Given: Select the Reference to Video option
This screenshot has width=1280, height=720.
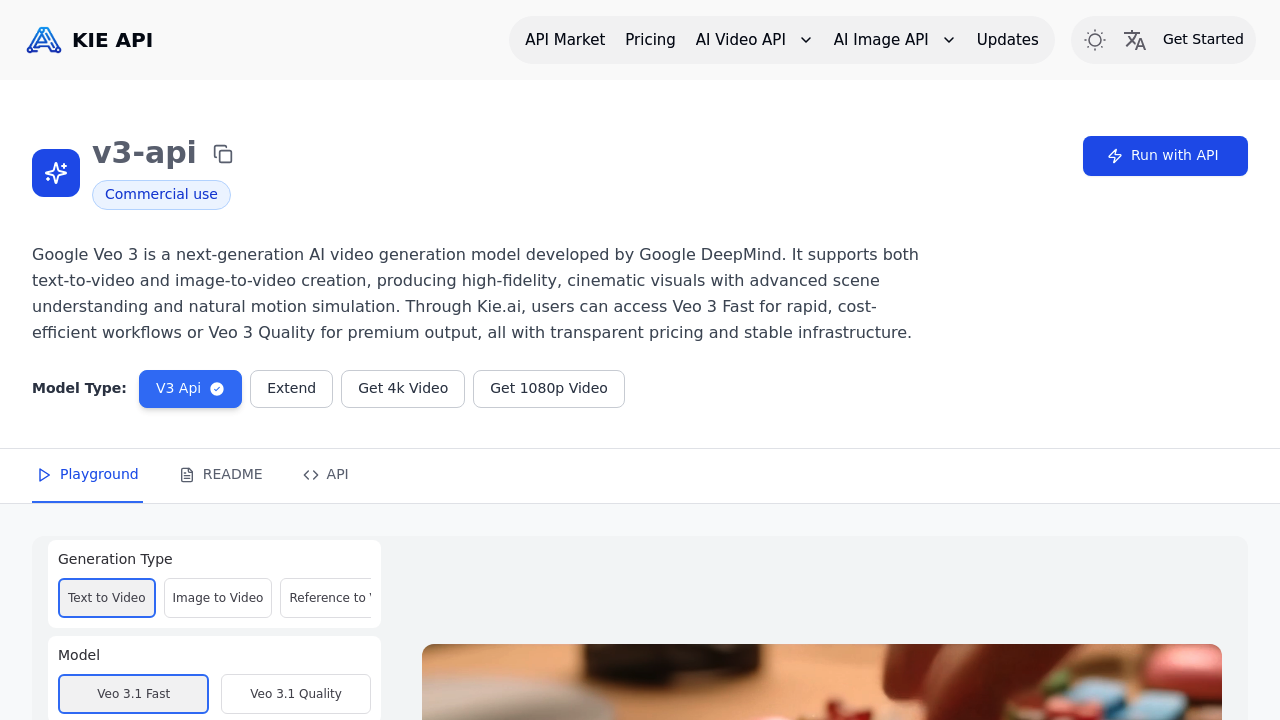Looking at the screenshot, I should [x=326, y=598].
